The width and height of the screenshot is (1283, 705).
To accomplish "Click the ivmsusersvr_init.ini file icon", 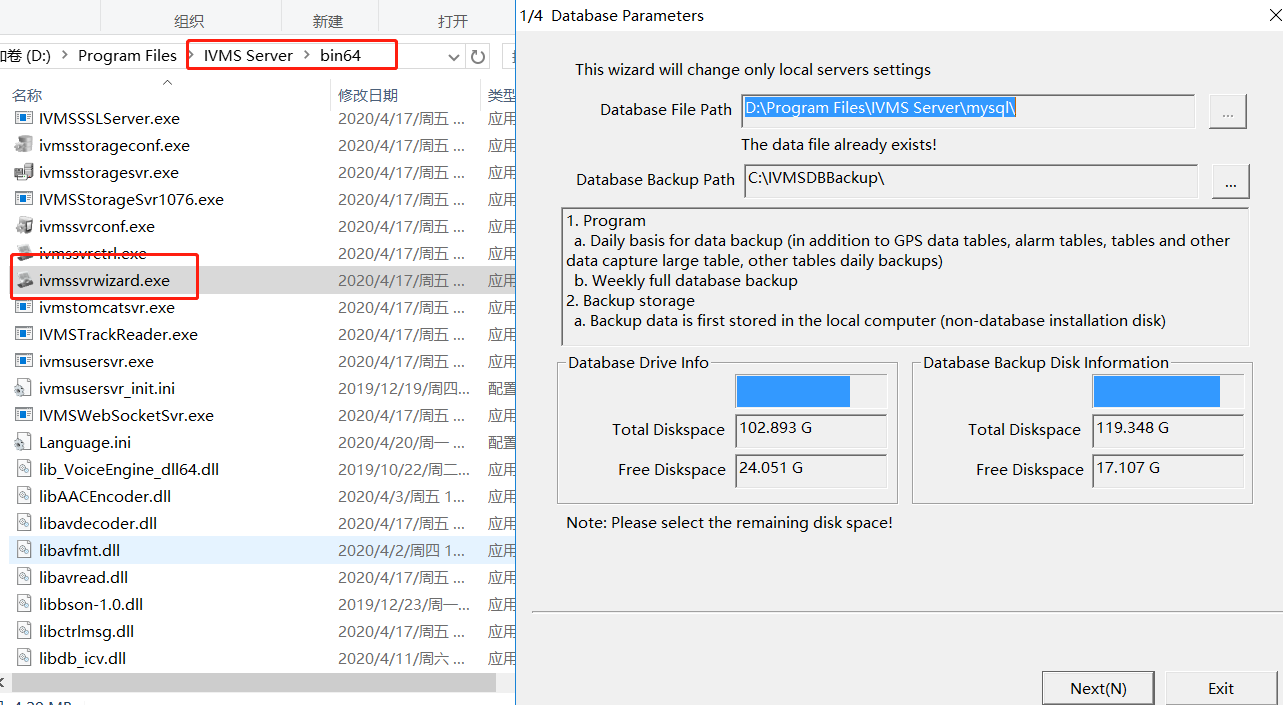I will [24, 388].
